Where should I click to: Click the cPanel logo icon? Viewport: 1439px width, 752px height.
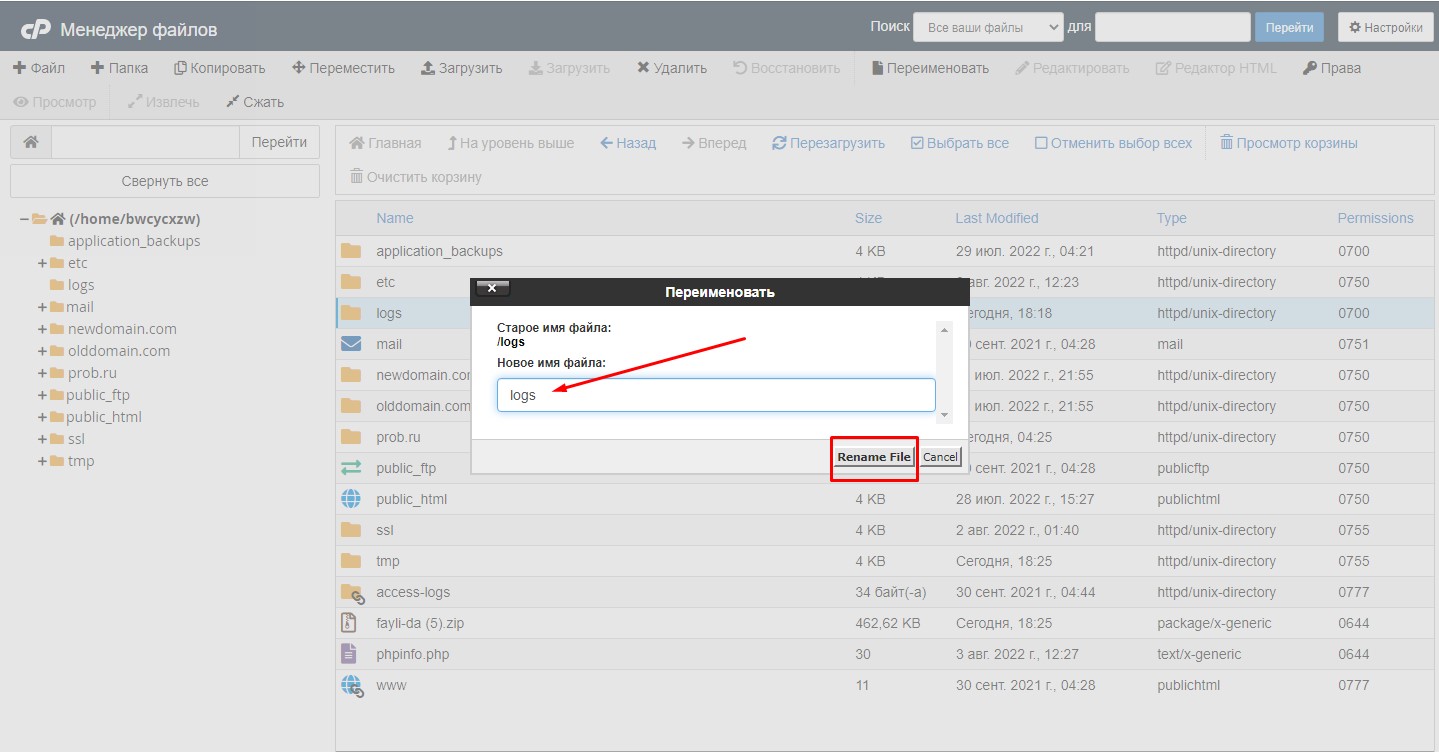(35, 29)
